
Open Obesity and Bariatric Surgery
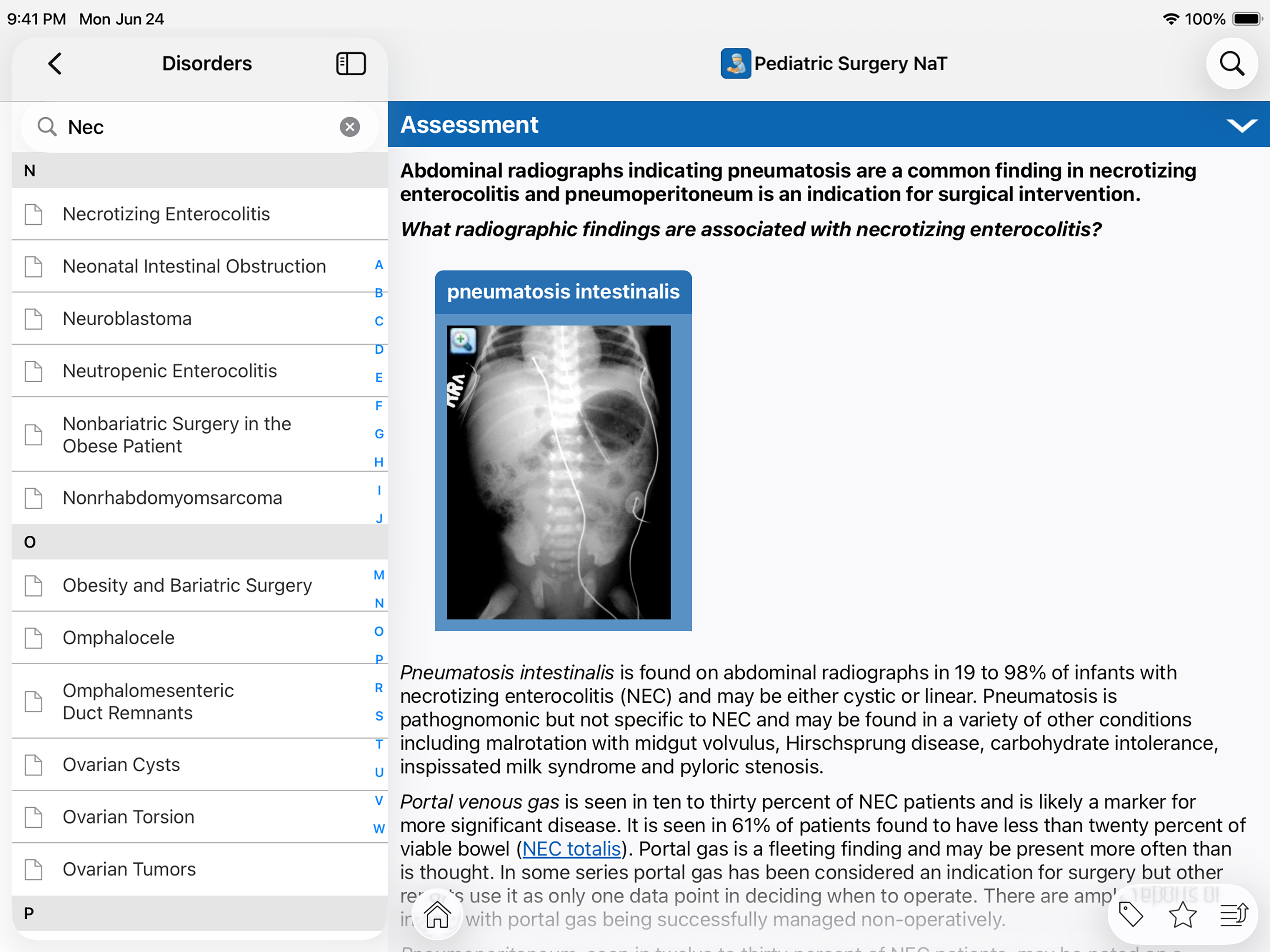coord(199,585)
